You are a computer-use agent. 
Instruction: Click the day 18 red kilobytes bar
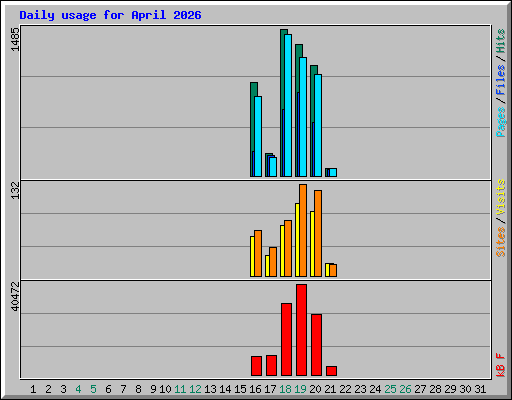[286, 340]
